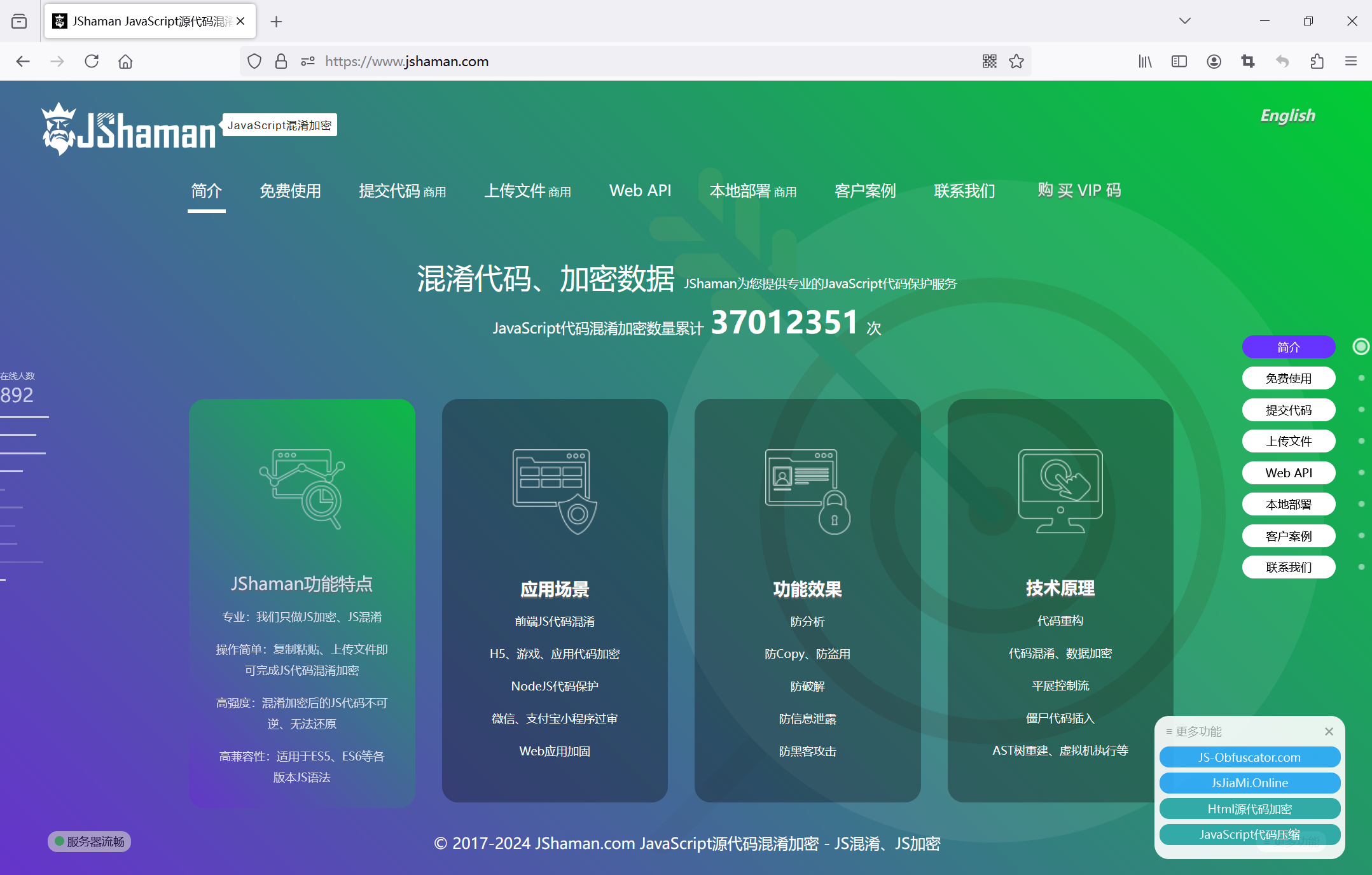Image resolution: width=1372 pixels, height=875 pixels.
Task: Open the Firefox application hamburger menu
Action: (1351, 61)
